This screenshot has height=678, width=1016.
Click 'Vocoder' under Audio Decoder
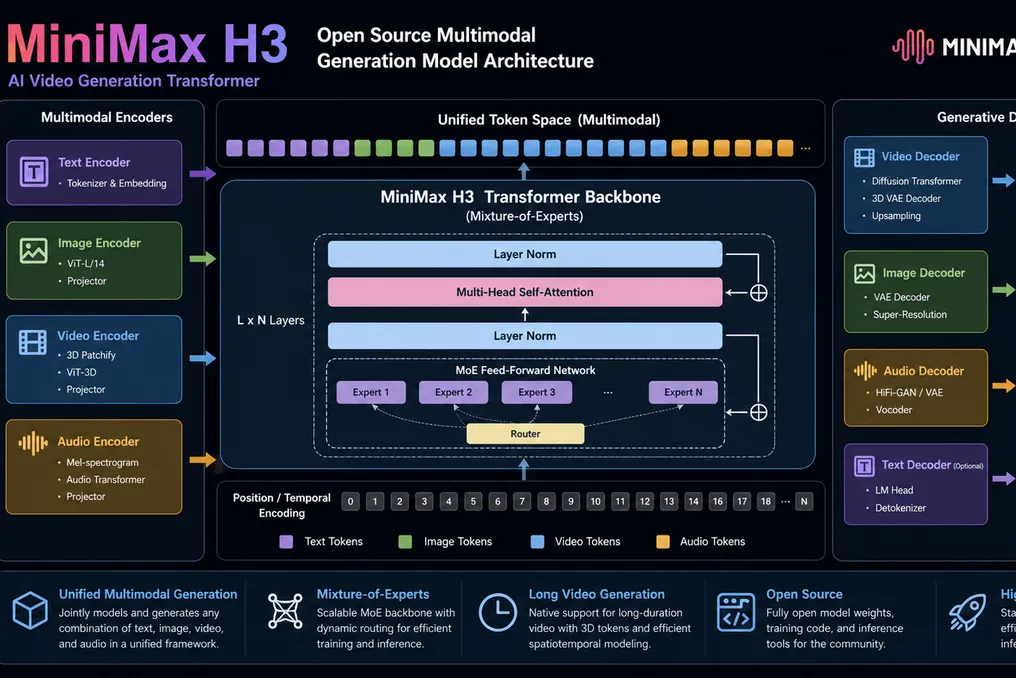(x=894, y=410)
